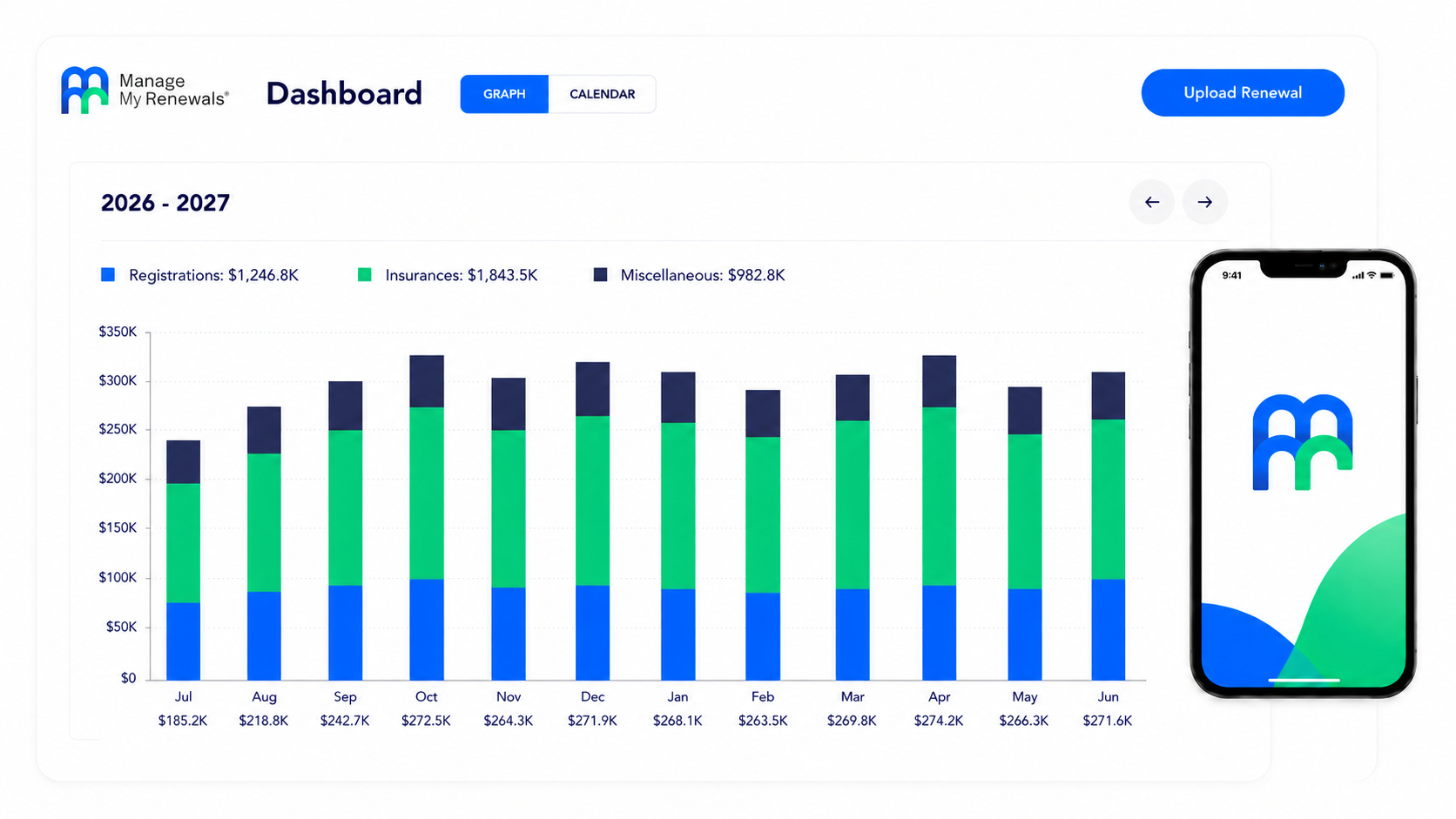Click the Jun stacked bar
The width and height of the screenshot is (1456, 819).
tap(1108, 527)
